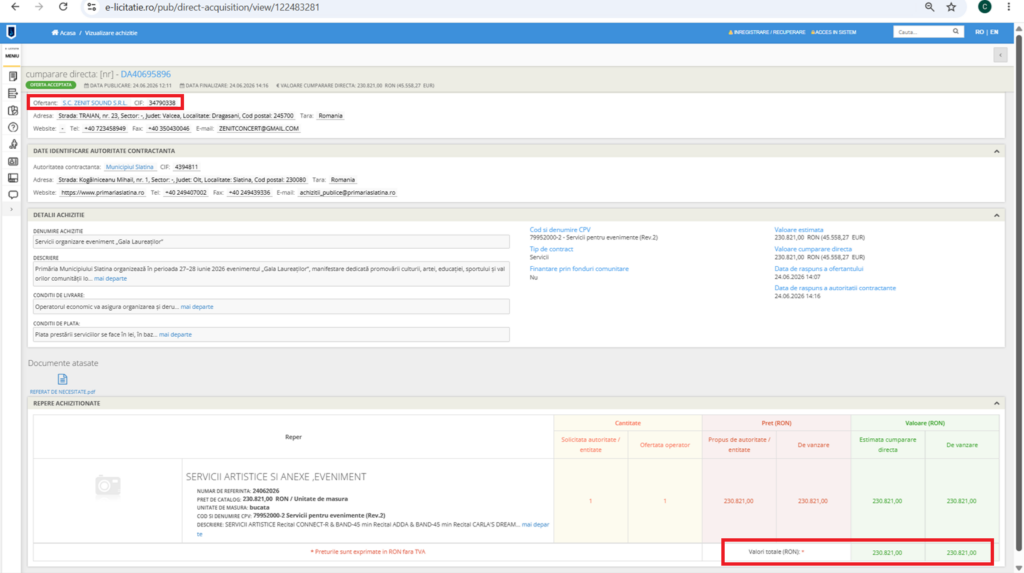Image resolution: width=1024 pixels, height=573 pixels.
Task: Click the e-licitatie shield logo
Action: pyautogui.click(x=11, y=32)
